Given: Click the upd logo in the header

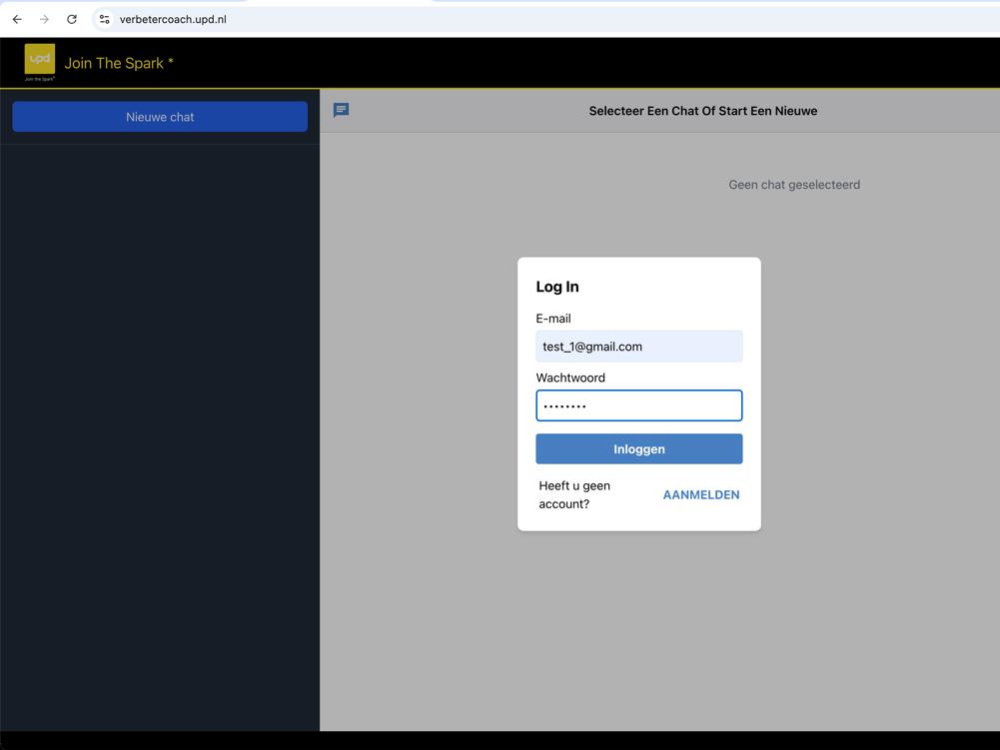Looking at the screenshot, I should tap(40, 62).
